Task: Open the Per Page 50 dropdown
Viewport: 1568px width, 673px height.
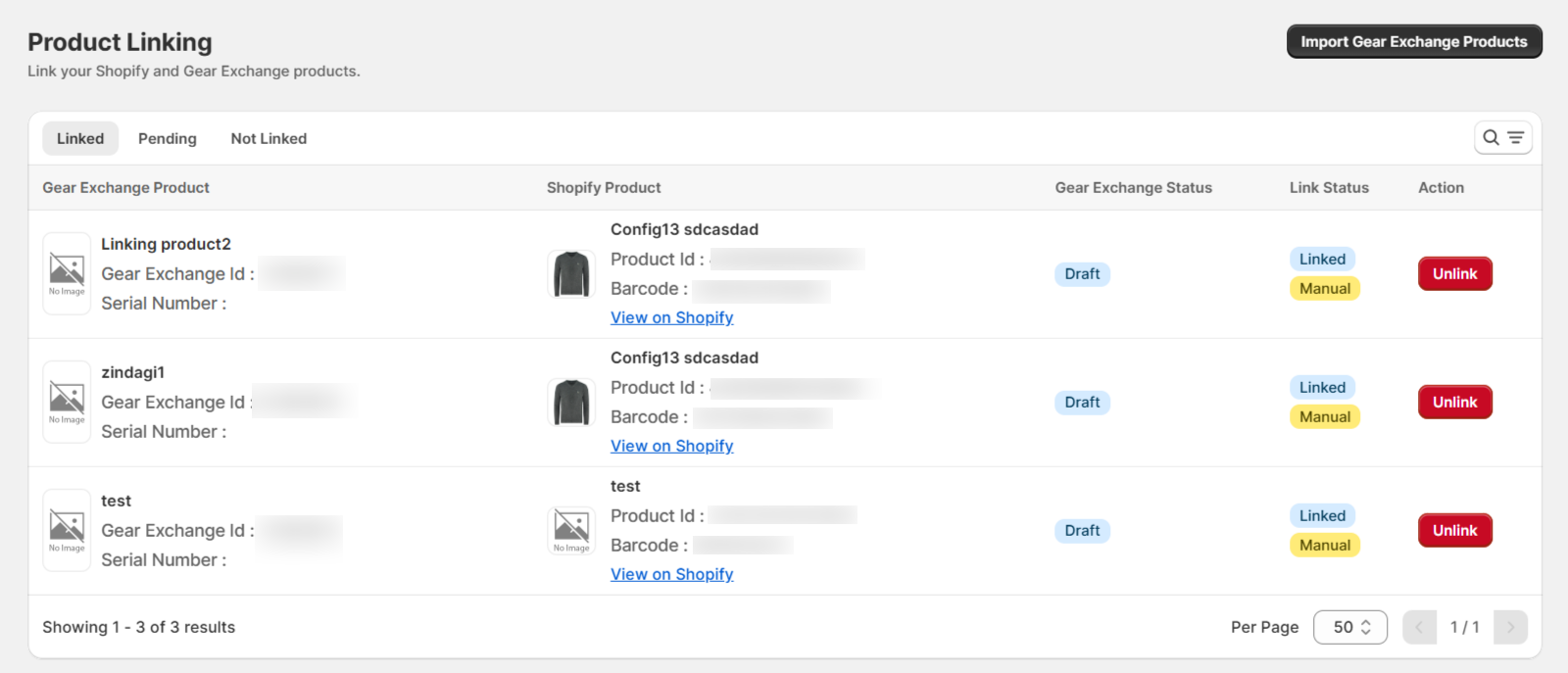Action: click(1350, 627)
